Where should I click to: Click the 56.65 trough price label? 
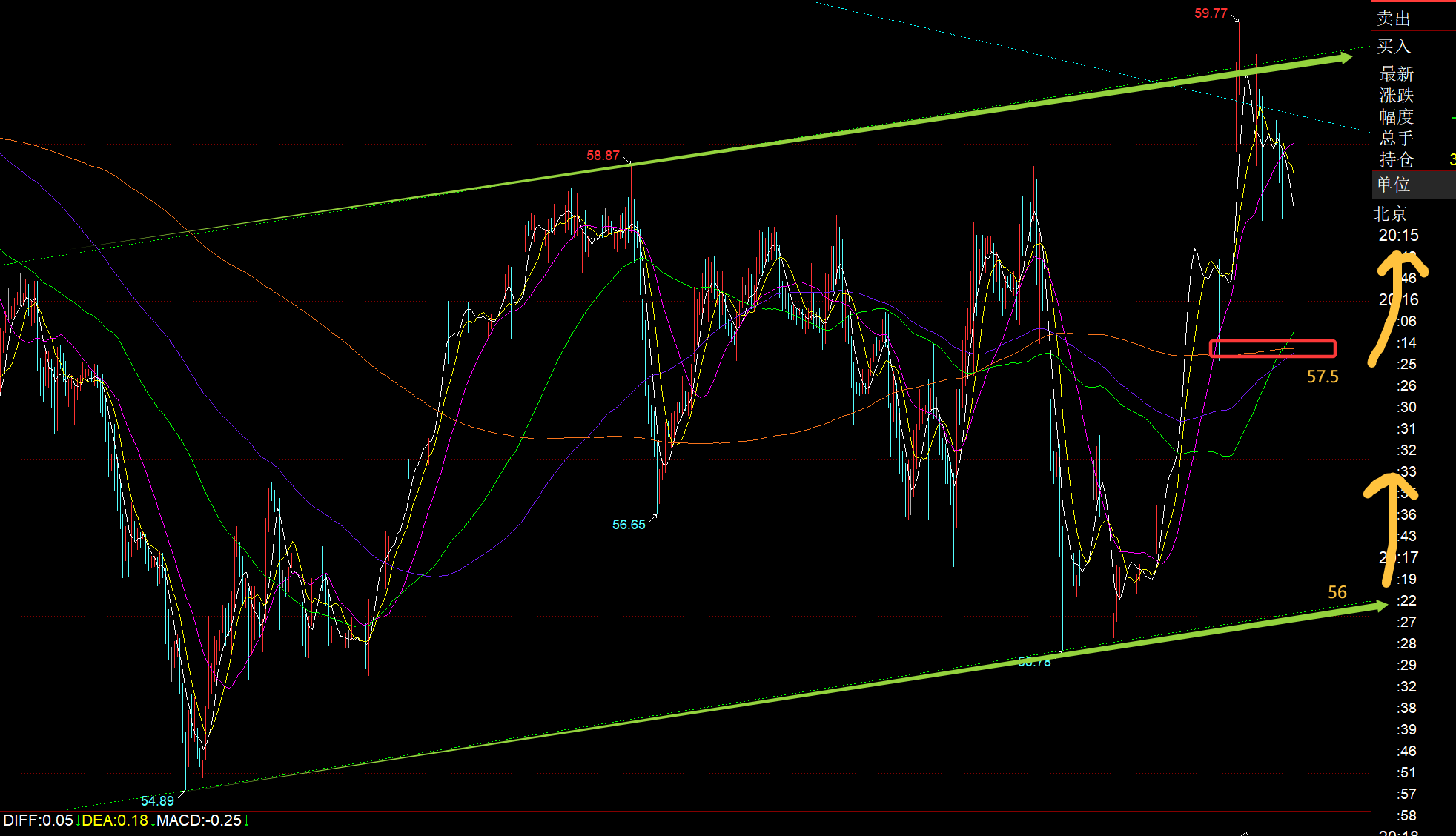[629, 525]
